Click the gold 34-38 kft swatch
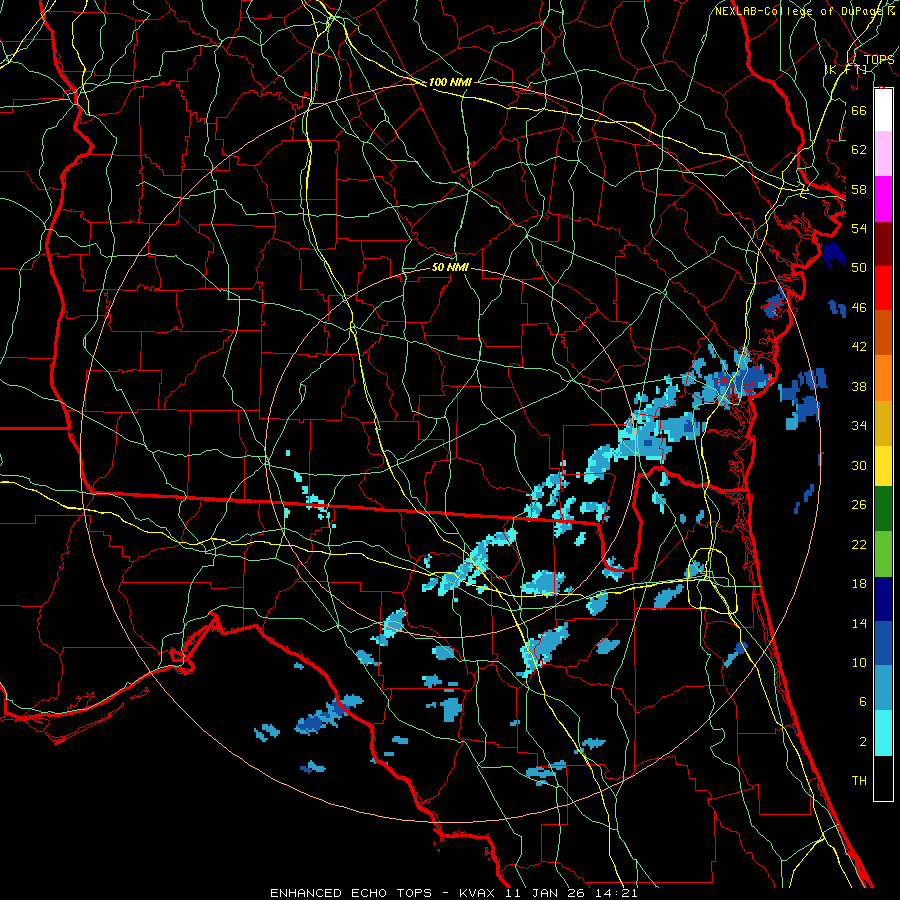This screenshot has width=900, height=900. pos(883,423)
